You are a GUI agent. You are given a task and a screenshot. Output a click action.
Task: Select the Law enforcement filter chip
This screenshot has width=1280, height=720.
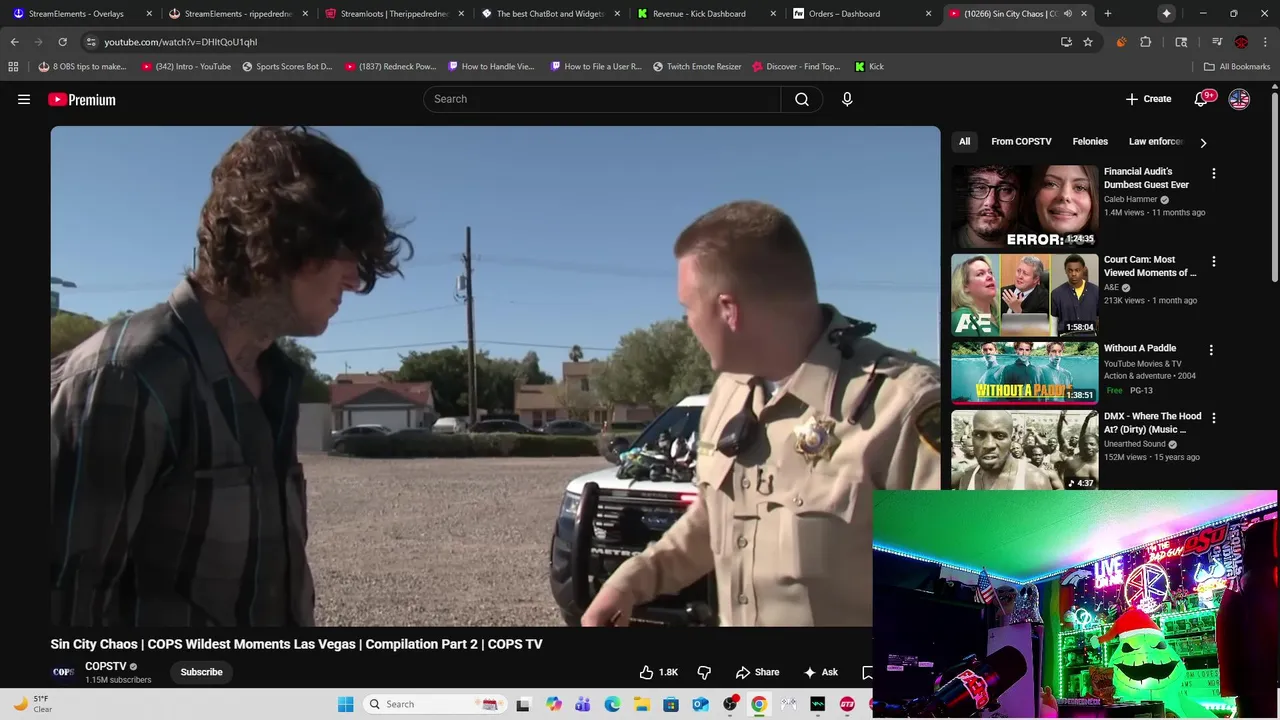pyautogui.click(x=1155, y=142)
